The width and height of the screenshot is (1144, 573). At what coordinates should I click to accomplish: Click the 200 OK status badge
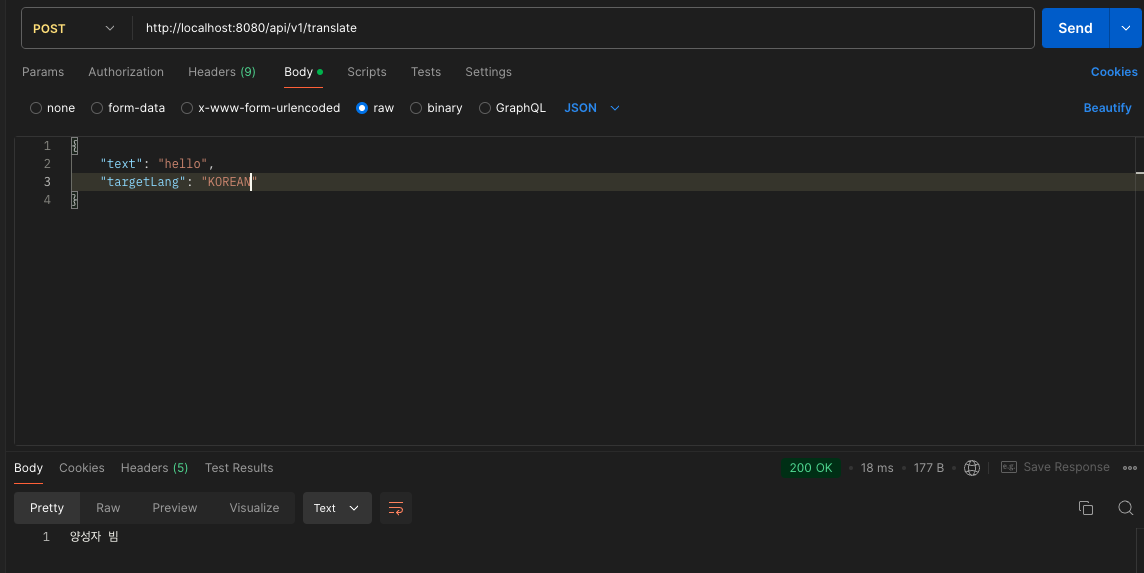tap(811, 468)
